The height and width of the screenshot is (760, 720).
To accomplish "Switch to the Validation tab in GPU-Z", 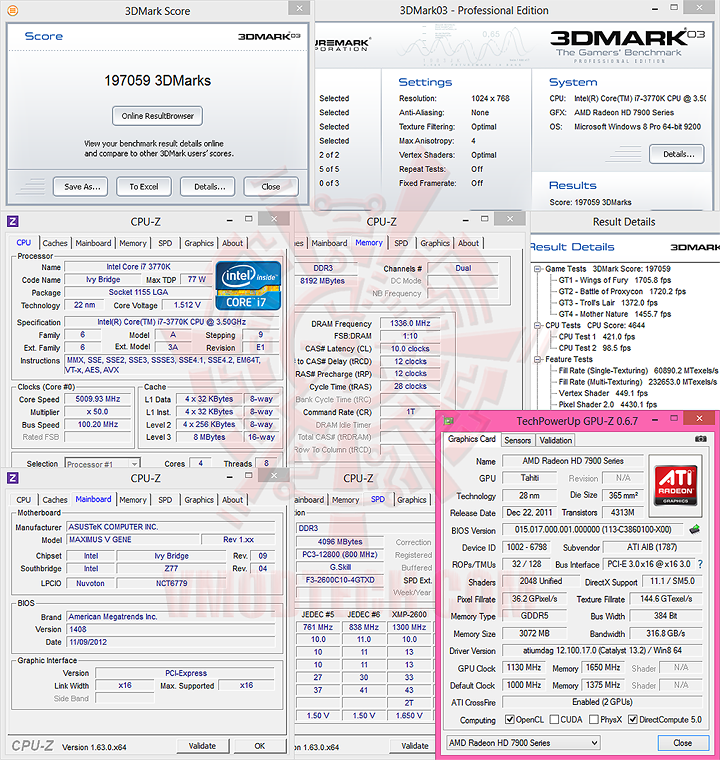I will click(x=555, y=440).
